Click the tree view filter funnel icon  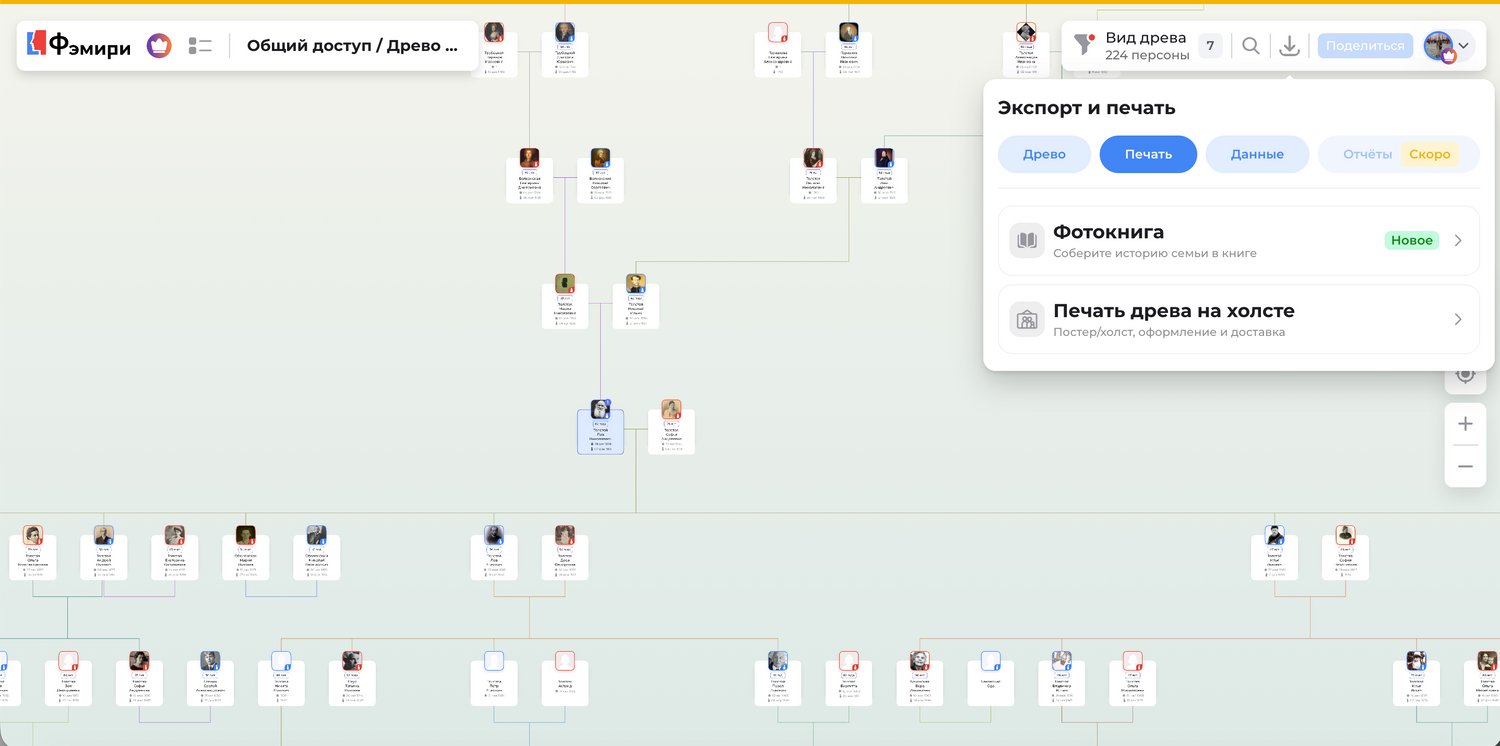(1083, 45)
